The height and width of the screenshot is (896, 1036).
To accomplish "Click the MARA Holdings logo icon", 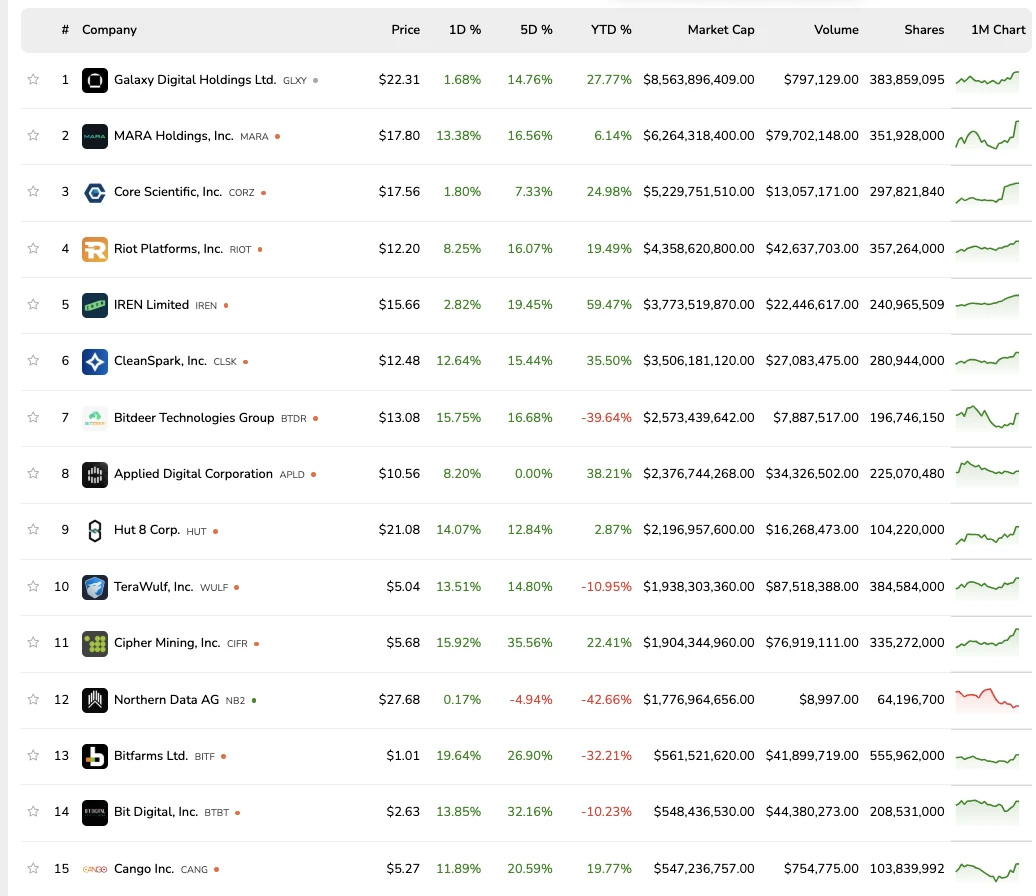I will 95,136.
